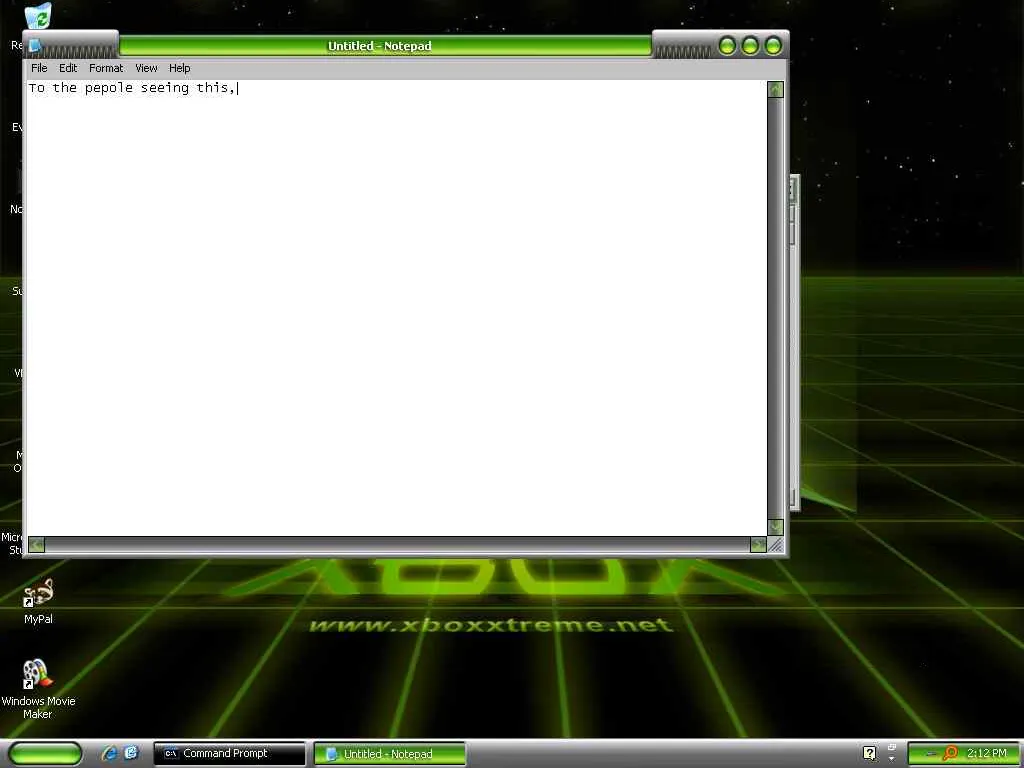Image resolution: width=1024 pixels, height=768 pixels.
Task: Click the small taskbar toolbar icon above the down arrow
Action: coord(891,746)
